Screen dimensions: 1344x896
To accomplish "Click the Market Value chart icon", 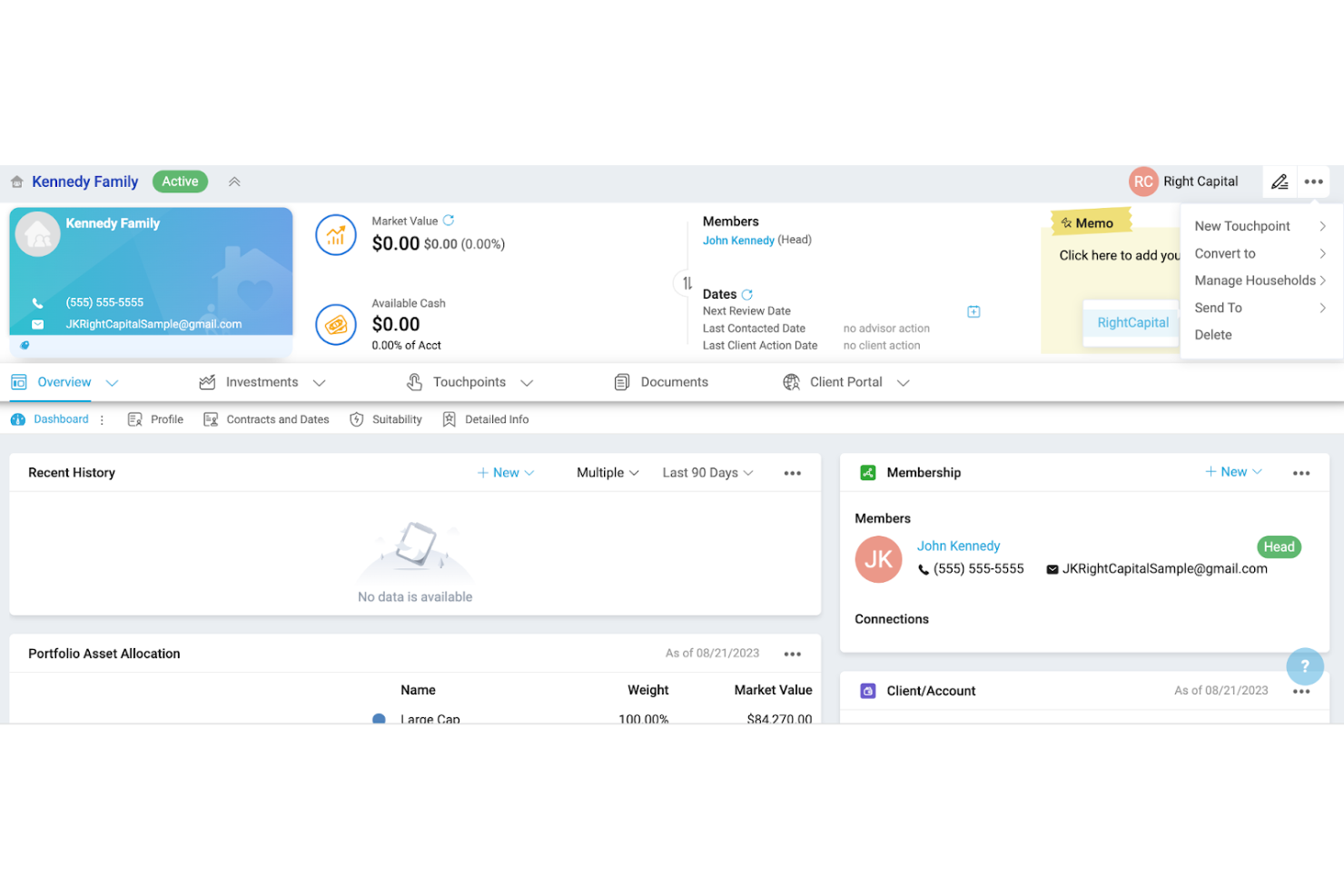I will click(x=336, y=235).
